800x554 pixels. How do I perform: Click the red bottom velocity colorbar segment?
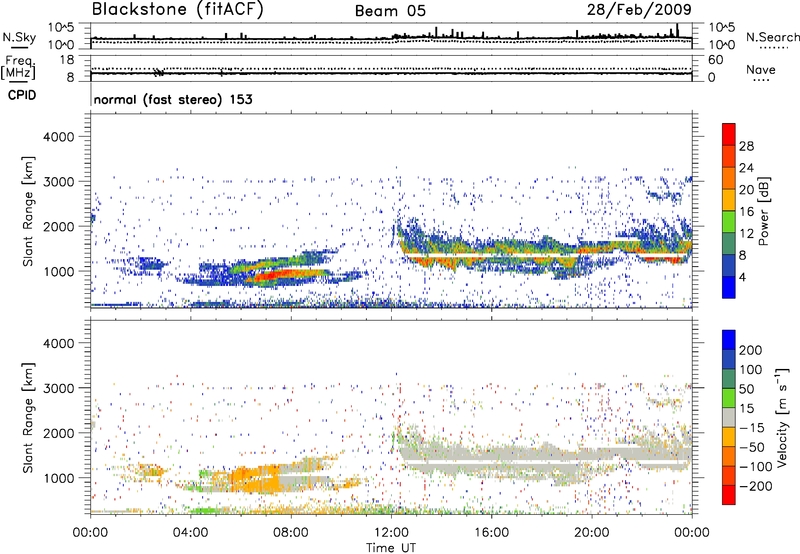tap(729, 495)
